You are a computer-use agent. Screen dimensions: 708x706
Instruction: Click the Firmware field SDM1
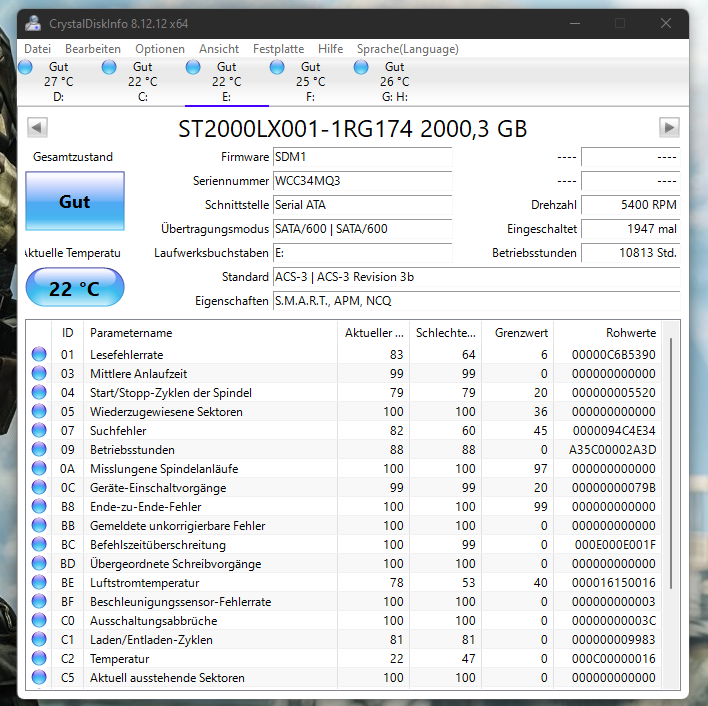[362, 157]
